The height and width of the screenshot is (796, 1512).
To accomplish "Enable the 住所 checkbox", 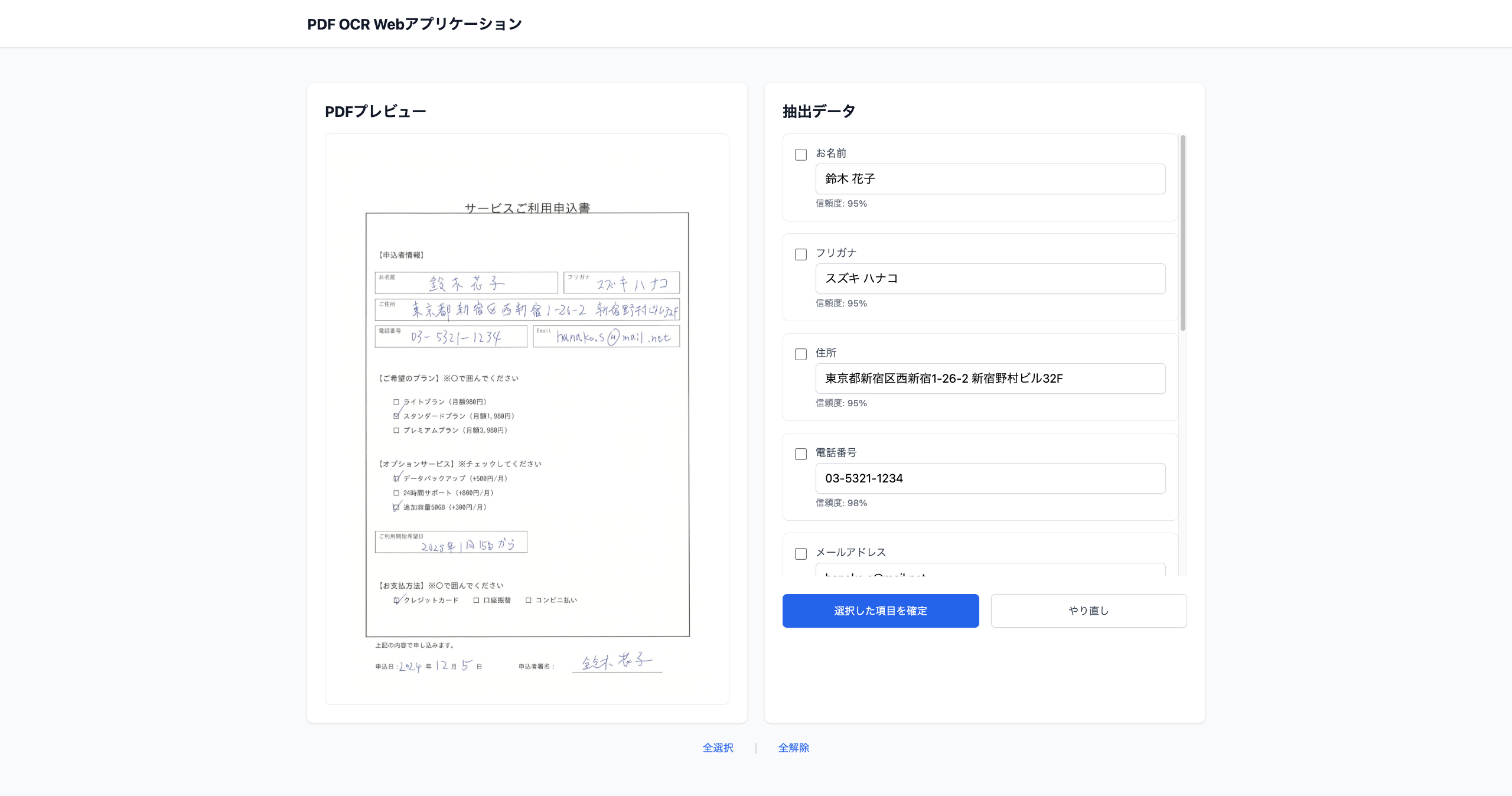I will (801, 354).
